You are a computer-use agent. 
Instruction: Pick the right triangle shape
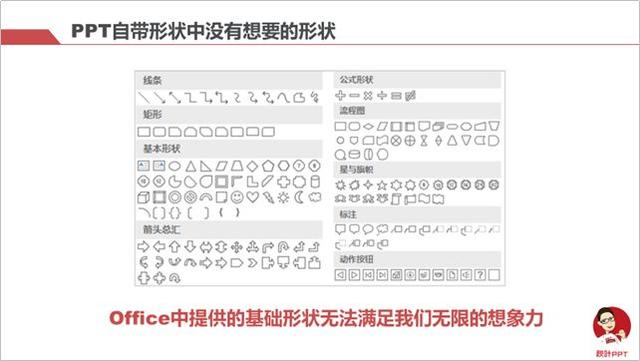click(206, 166)
